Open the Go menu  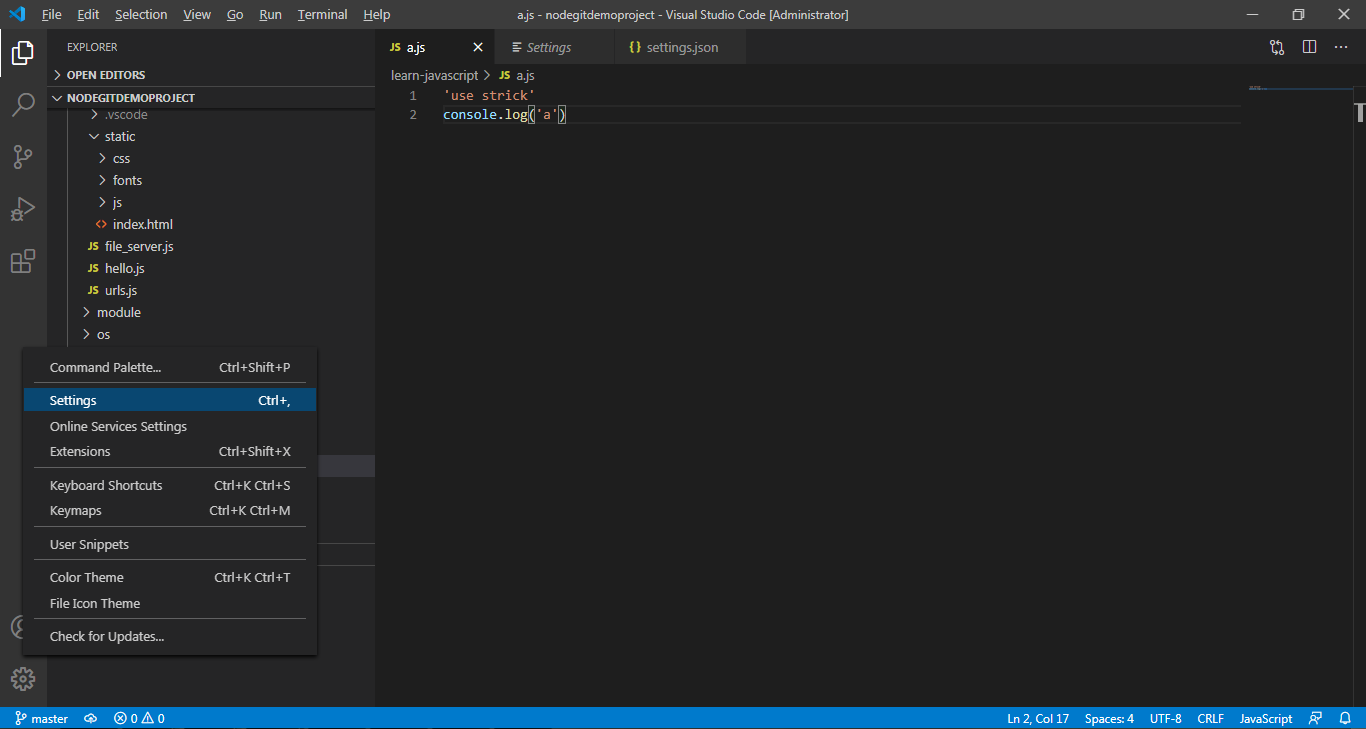[235, 14]
